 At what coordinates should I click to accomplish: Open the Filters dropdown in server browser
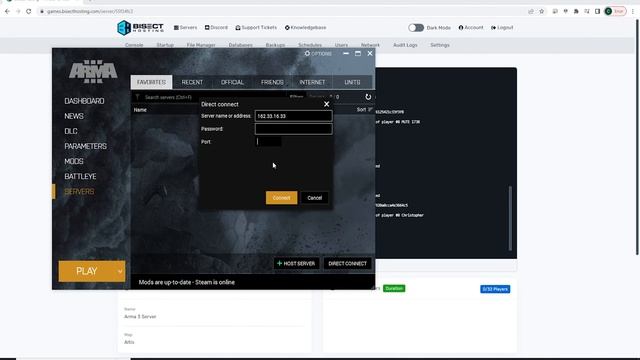[297, 97]
